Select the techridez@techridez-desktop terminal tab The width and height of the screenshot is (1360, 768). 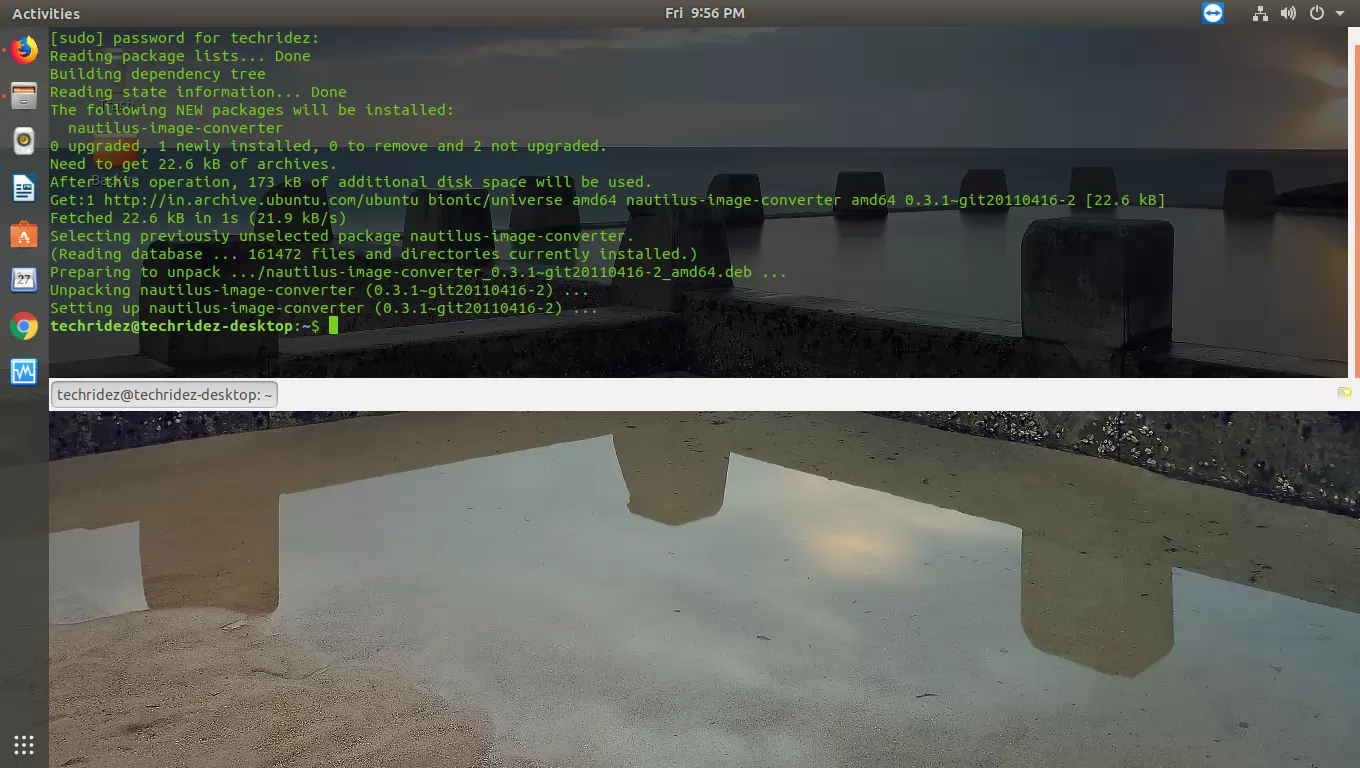pyautogui.click(x=164, y=395)
